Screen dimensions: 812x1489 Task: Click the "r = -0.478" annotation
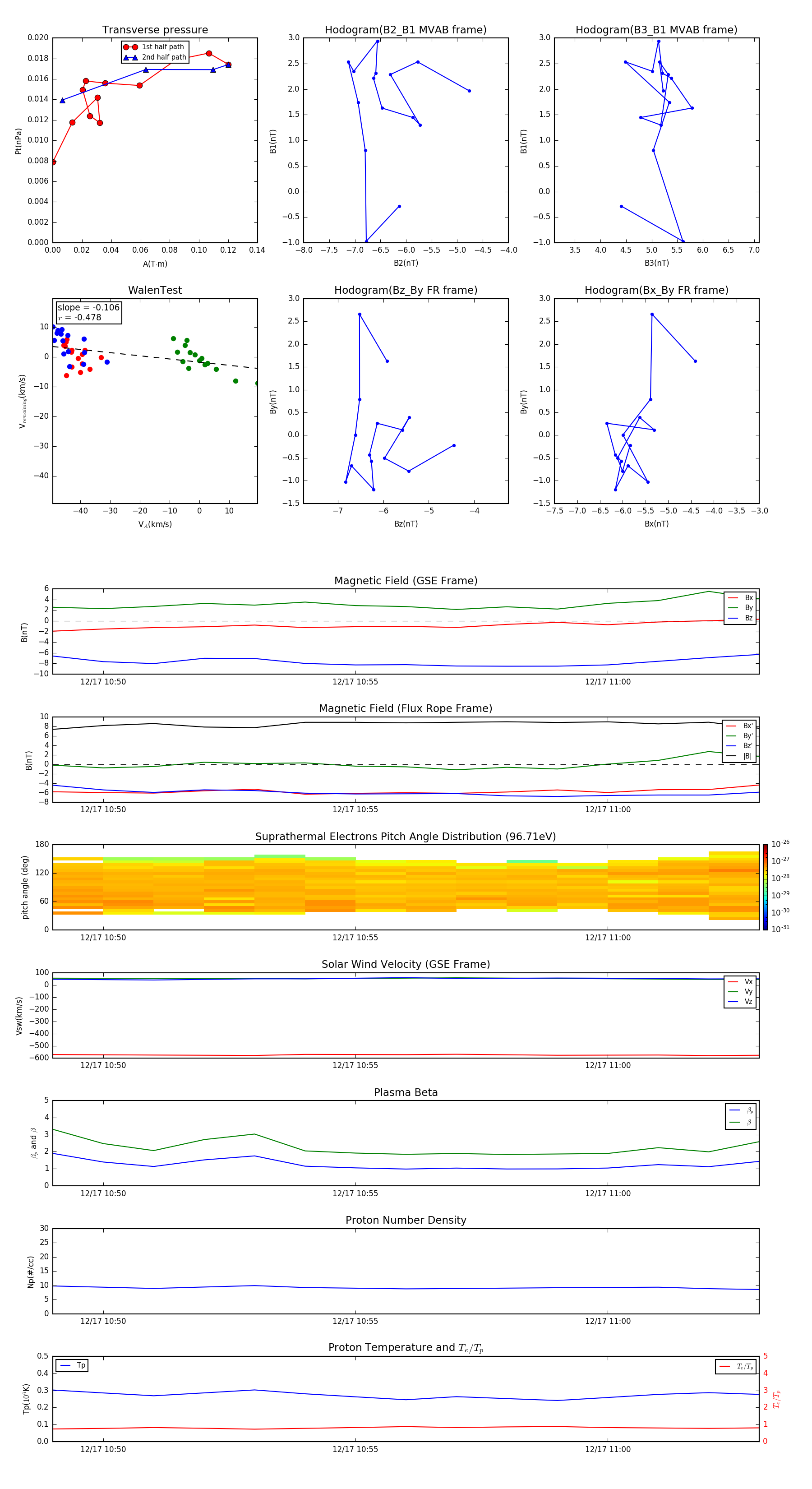[80, 317]
